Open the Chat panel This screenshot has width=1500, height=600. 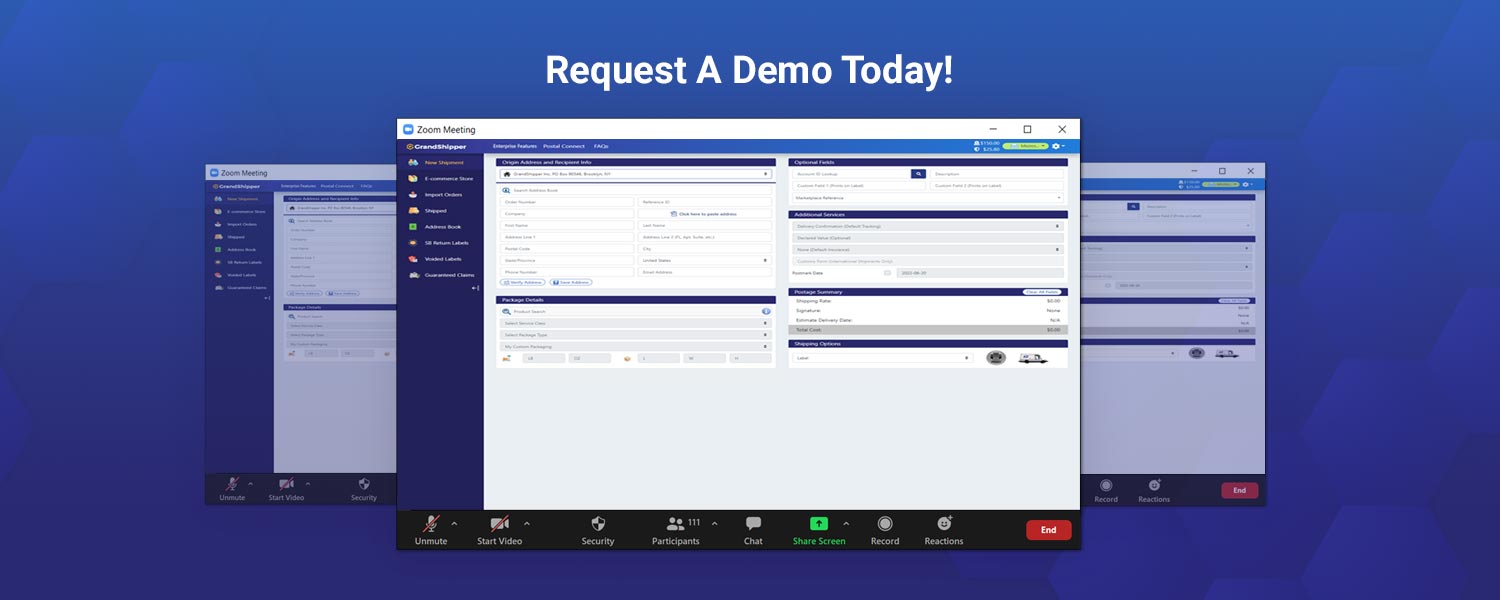coord(753,530)
